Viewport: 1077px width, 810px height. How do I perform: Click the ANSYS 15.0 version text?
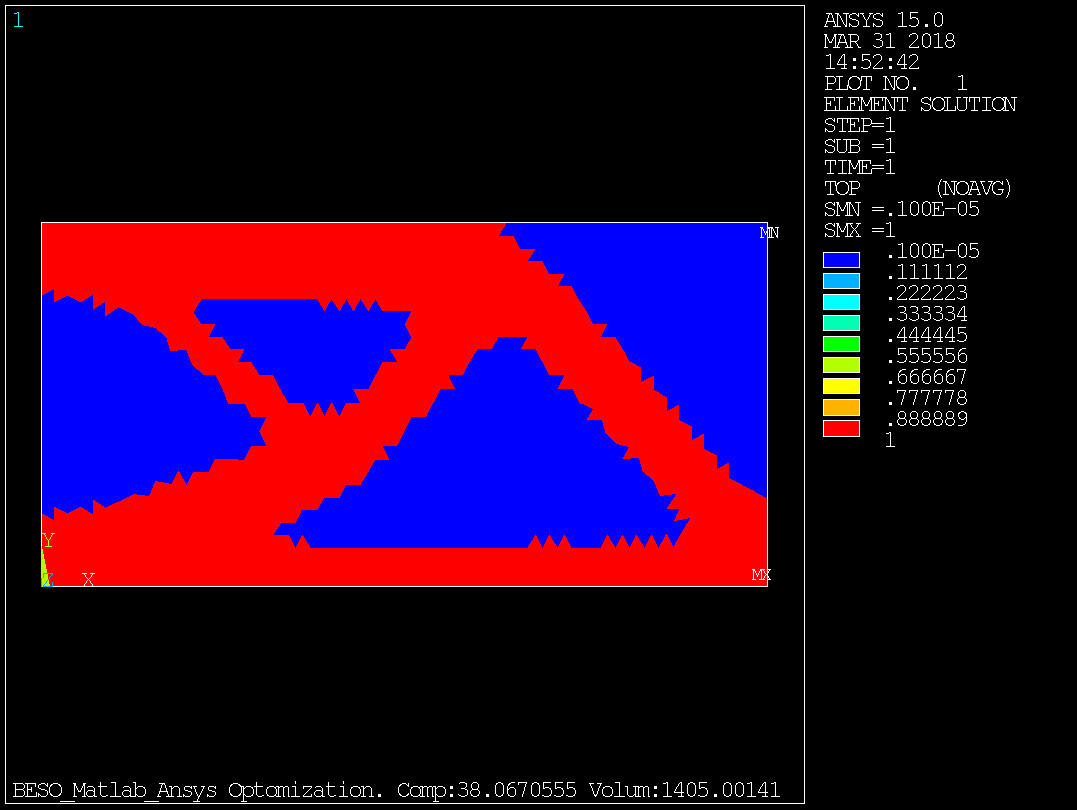pyautogui.click(x=883, y=20)
